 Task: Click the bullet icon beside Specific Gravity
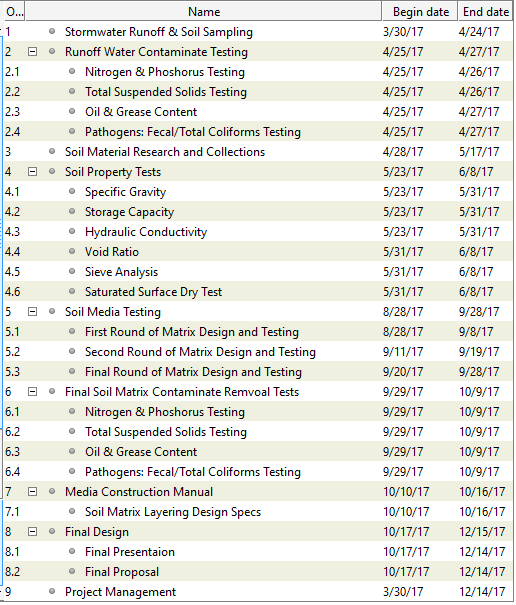coord(72,191)
